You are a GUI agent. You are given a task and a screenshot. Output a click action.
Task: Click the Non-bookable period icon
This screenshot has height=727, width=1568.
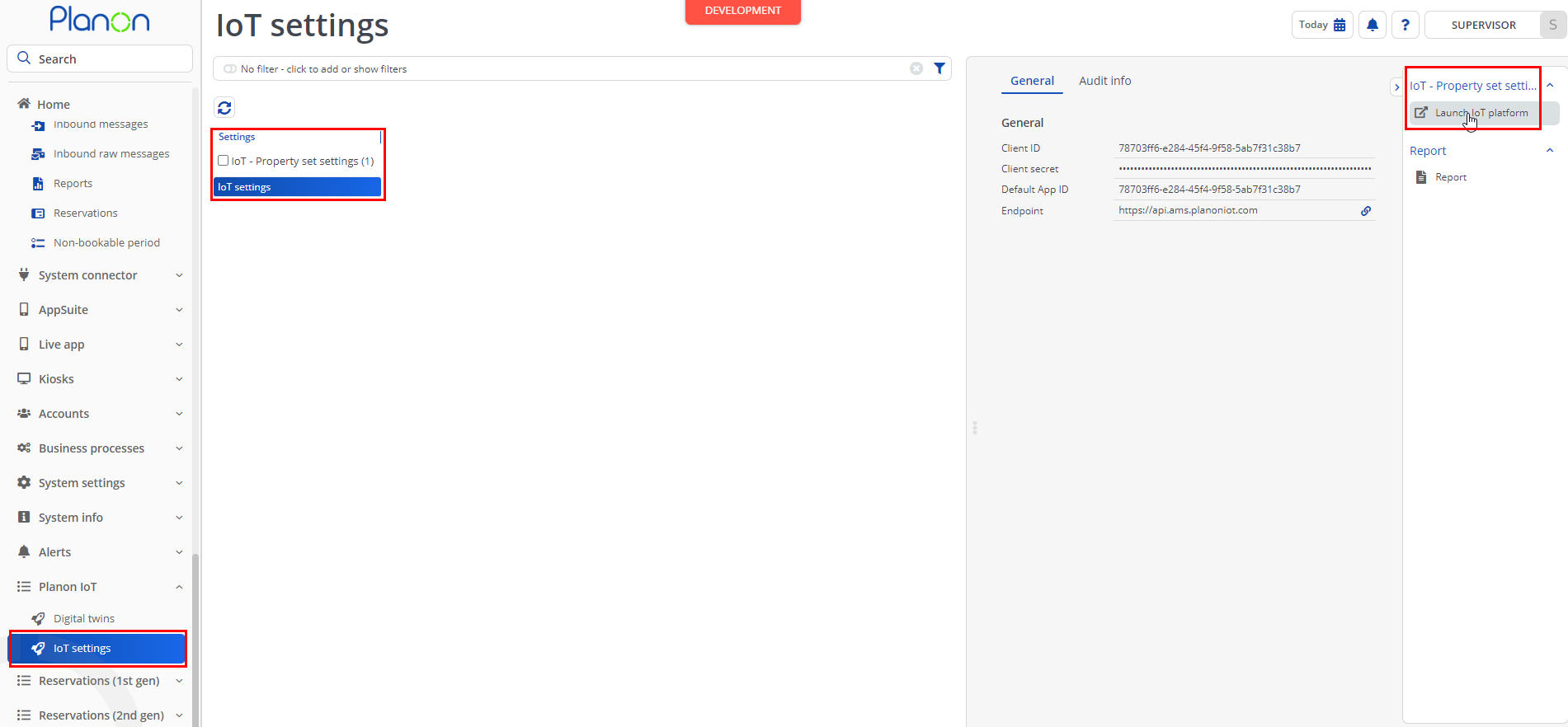coord(38,243)
